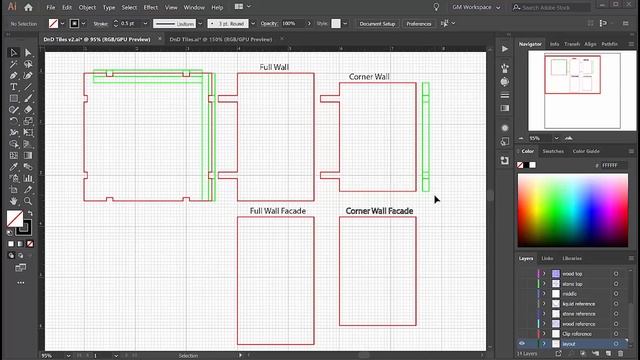Viewport: 640px width, 360px height.
Task: Toggle visibility of the layout layer
Action: tap(522, 344)
